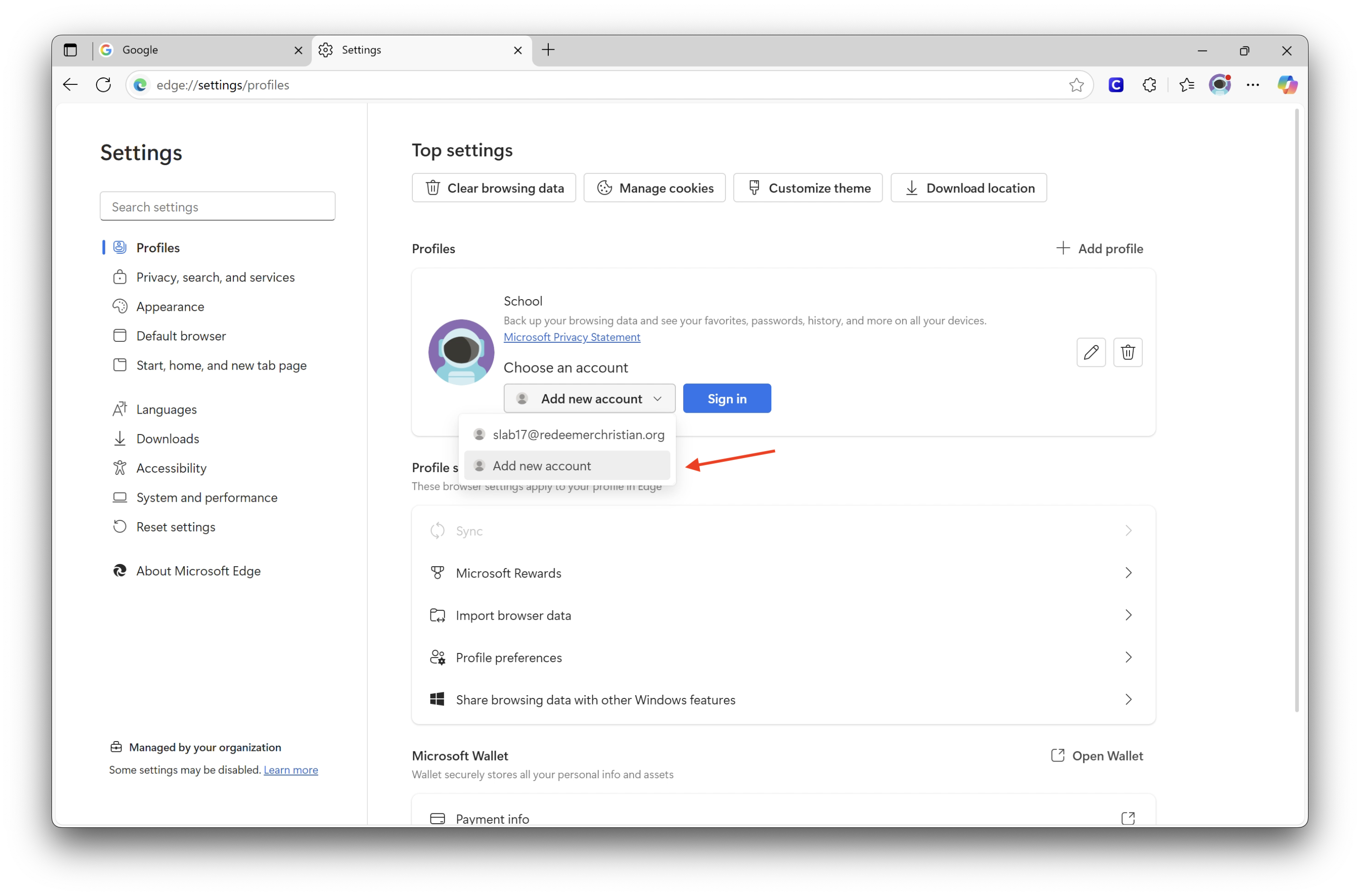
Task: Open Settings and more ellipsis menu
Action: 1252,84
